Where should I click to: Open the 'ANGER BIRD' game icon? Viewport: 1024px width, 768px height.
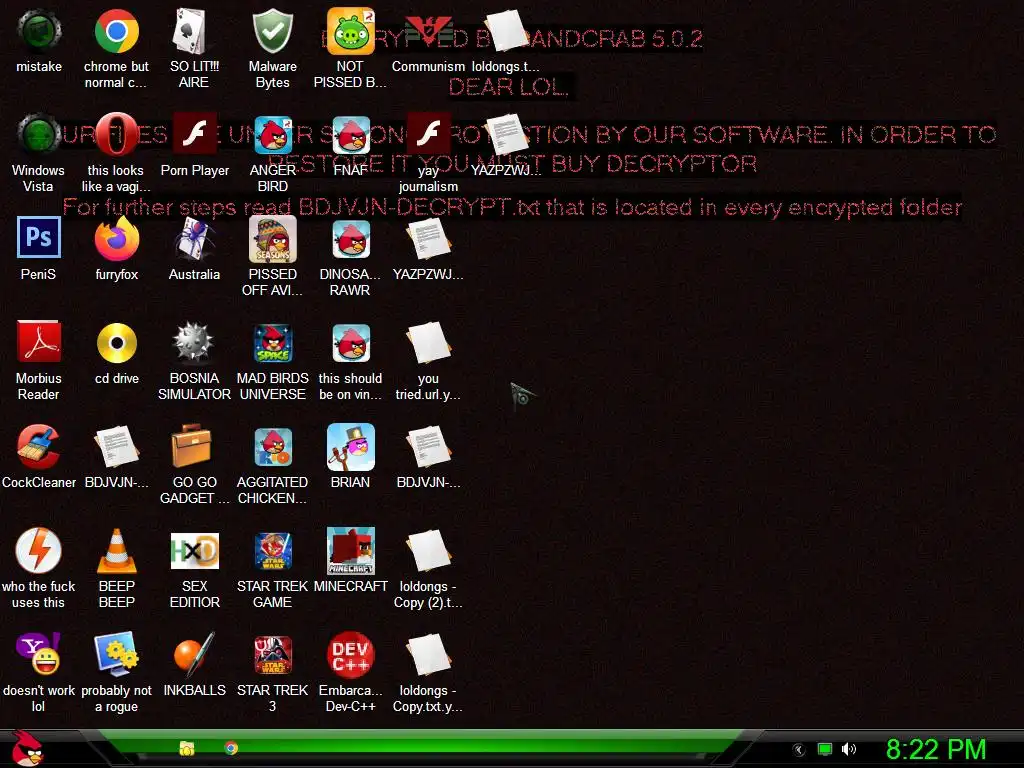point(272,135)
